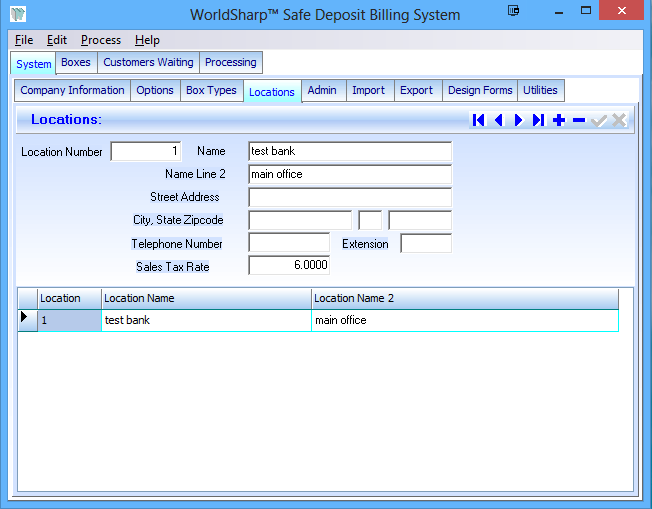652x509 pixels.
Task: Jump to the last location record
Action: point(538,120)
